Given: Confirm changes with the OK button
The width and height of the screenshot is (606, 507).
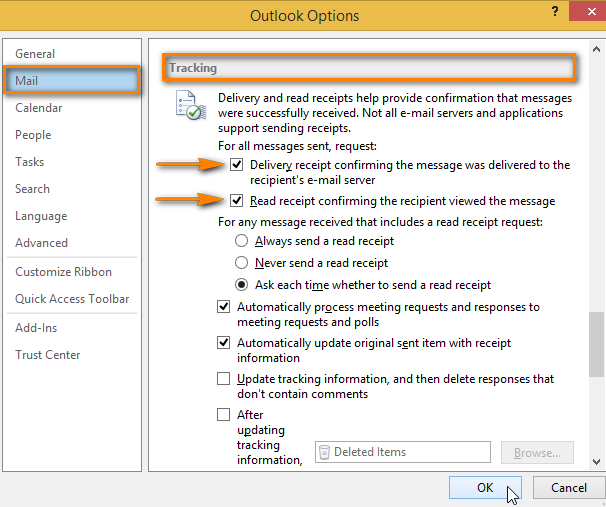Looking at the screenshot, I should [x=485, y=487].
